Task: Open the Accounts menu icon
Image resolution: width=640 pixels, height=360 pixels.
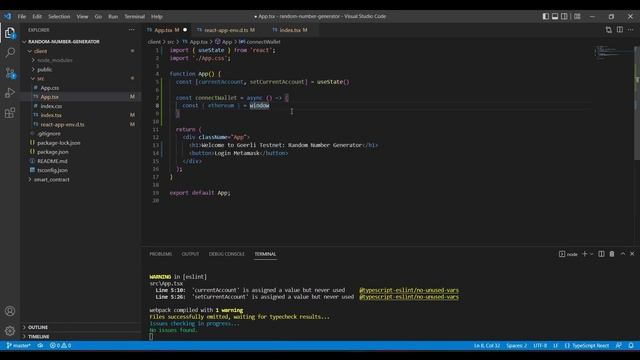Action: 10,311
